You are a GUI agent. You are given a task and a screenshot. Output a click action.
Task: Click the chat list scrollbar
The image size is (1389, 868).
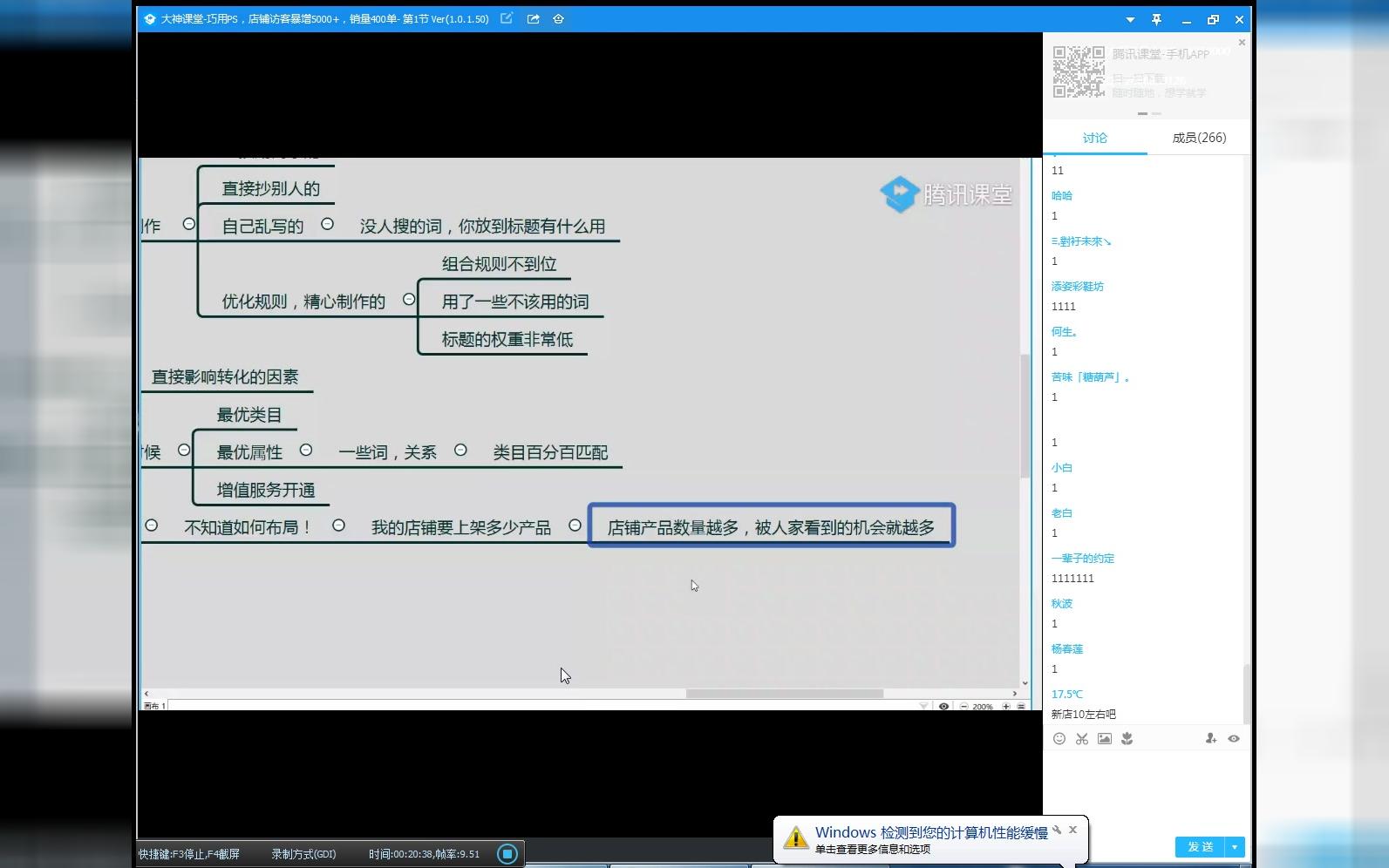[x=1246, y=693]
